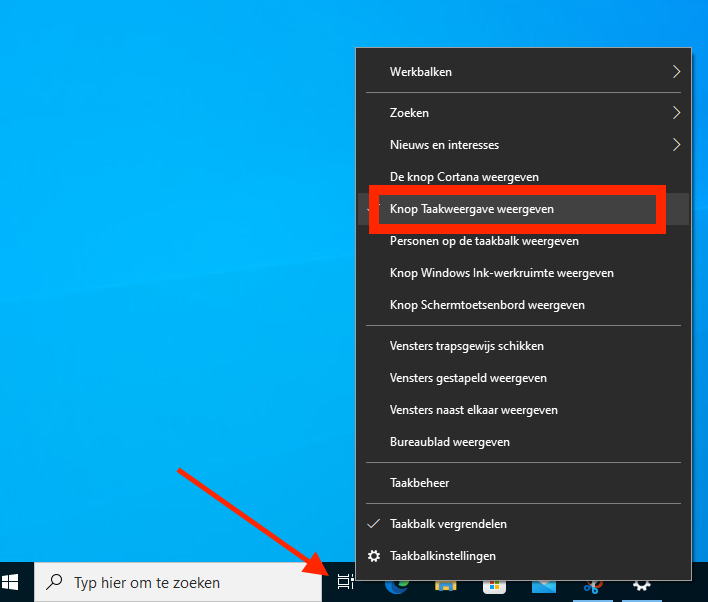Select 'Vensters trapsgewijs schikken'
The height and width of the screenshot is (602, 708).
(467, 346)
